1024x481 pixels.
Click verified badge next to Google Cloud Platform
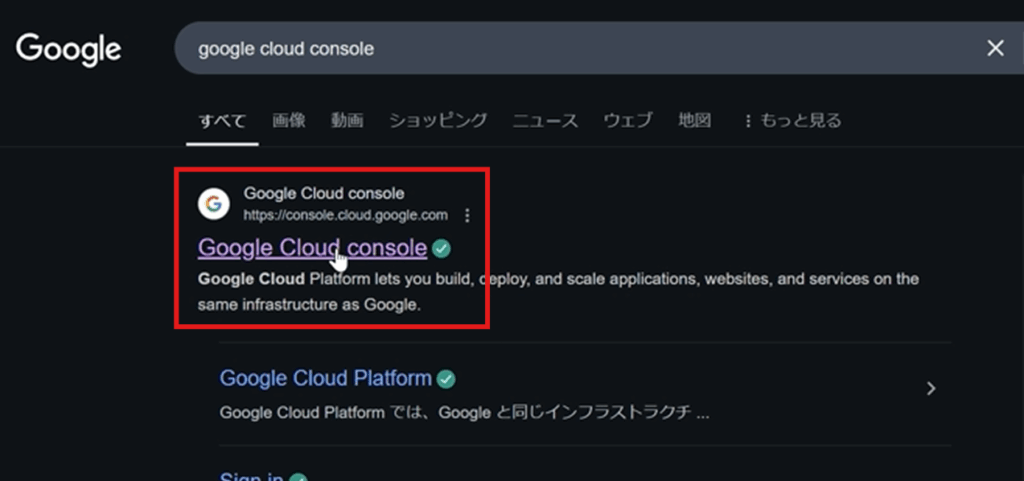(x=447, y=379)
